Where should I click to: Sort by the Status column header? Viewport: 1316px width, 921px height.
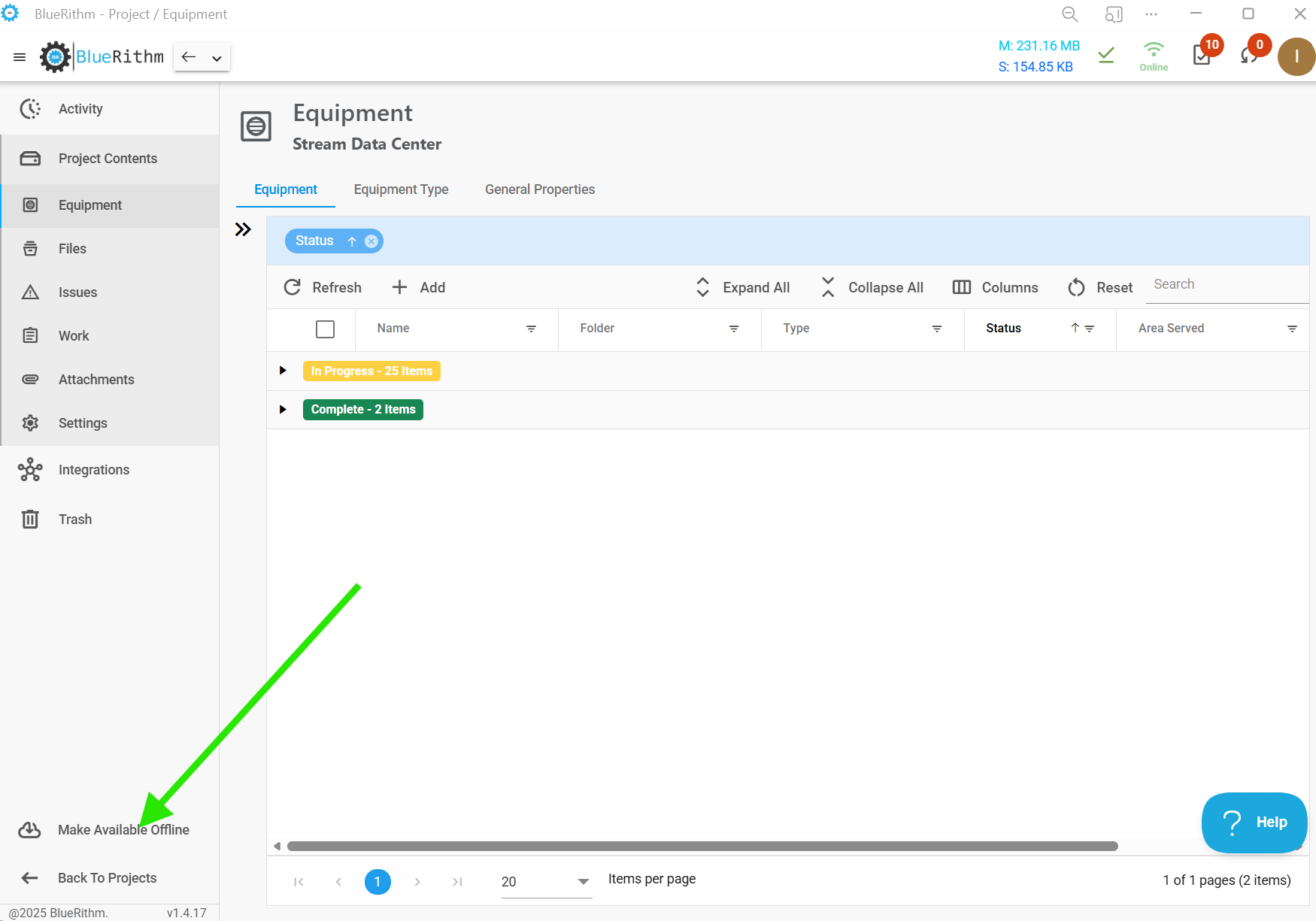pyautogui.click(x=1003, y=329)
